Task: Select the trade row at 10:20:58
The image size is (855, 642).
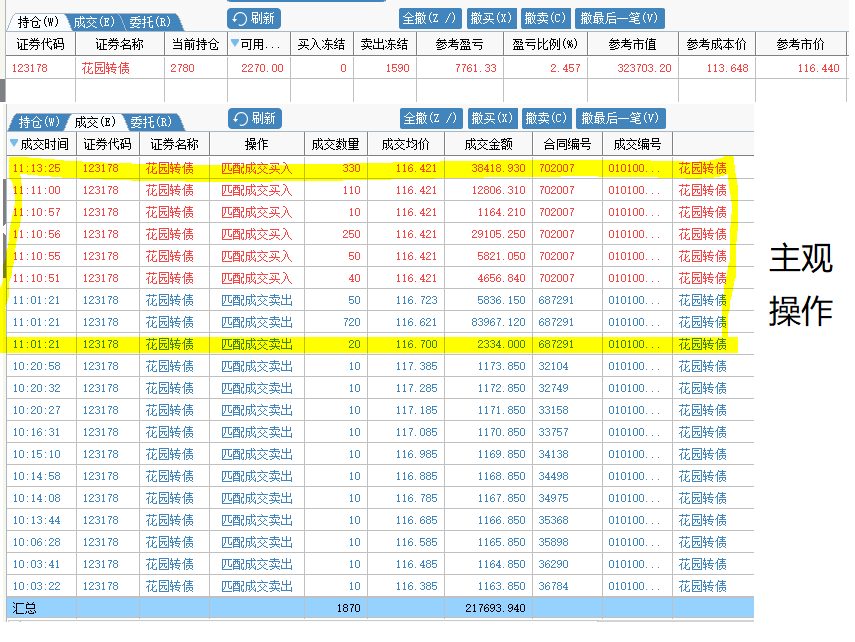Action: click(x=380, y=366)
